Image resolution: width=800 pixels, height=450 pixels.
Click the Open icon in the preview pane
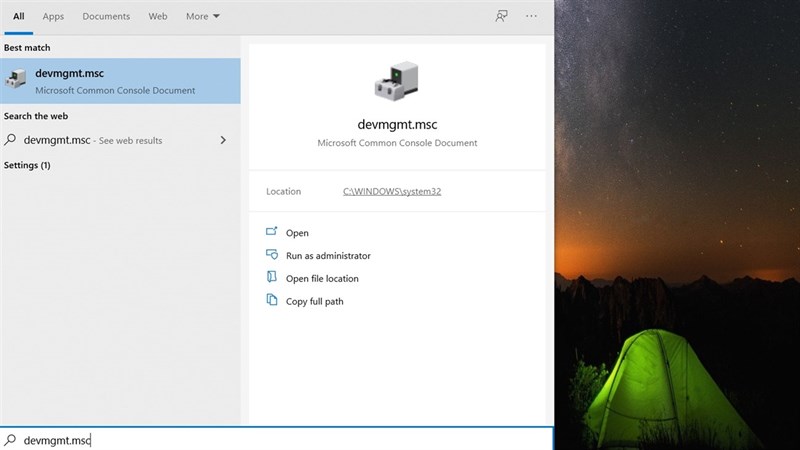(271, 232)
